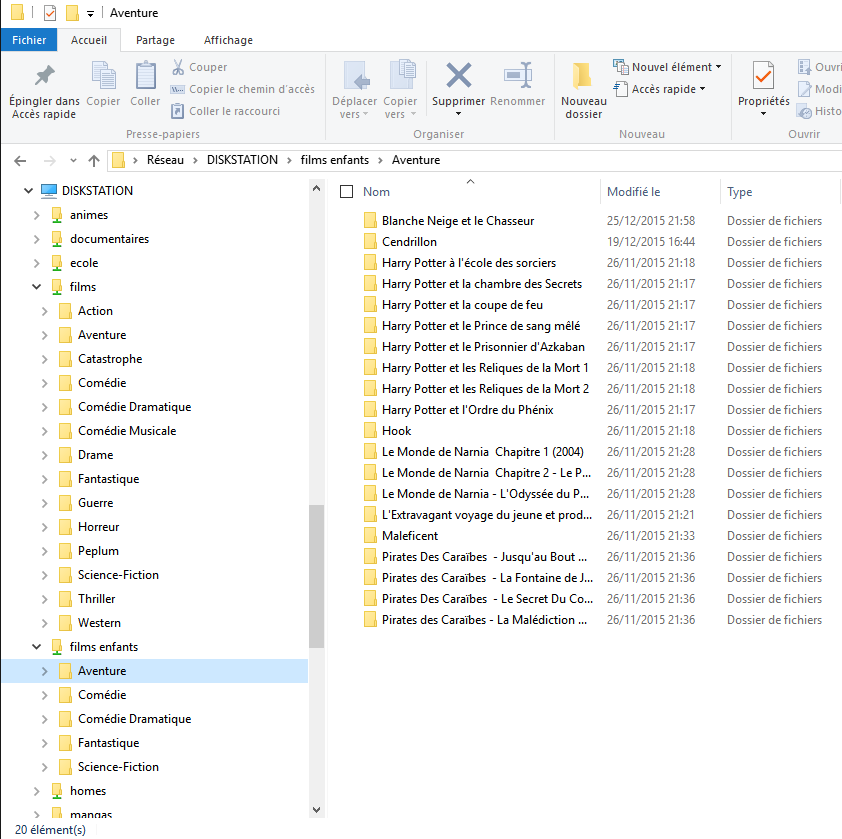Click the Coller clipboard icon
842x839 pixels.
pyautogui.click(x=145, y=75)
